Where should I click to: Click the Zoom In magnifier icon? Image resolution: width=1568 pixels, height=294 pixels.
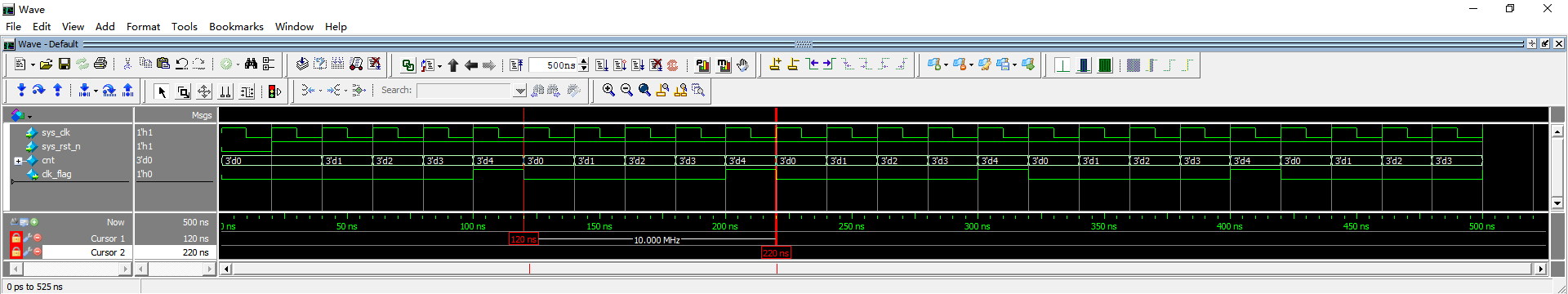point(608,91)
